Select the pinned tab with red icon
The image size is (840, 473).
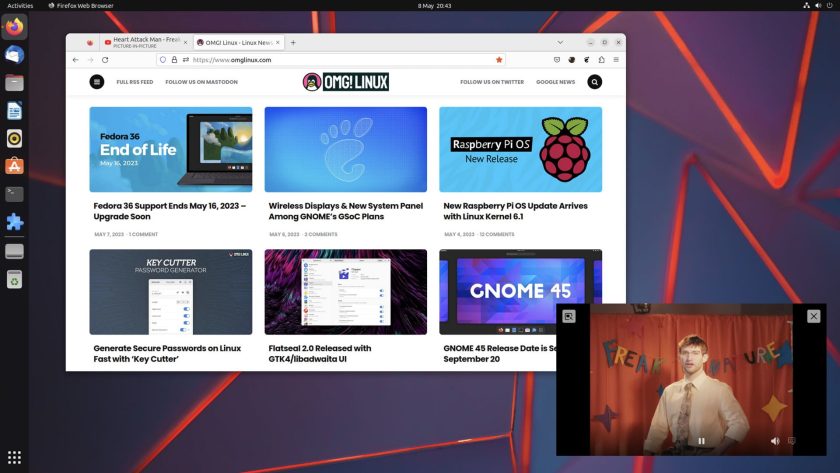pyautogui.click(x=90, y=42)
